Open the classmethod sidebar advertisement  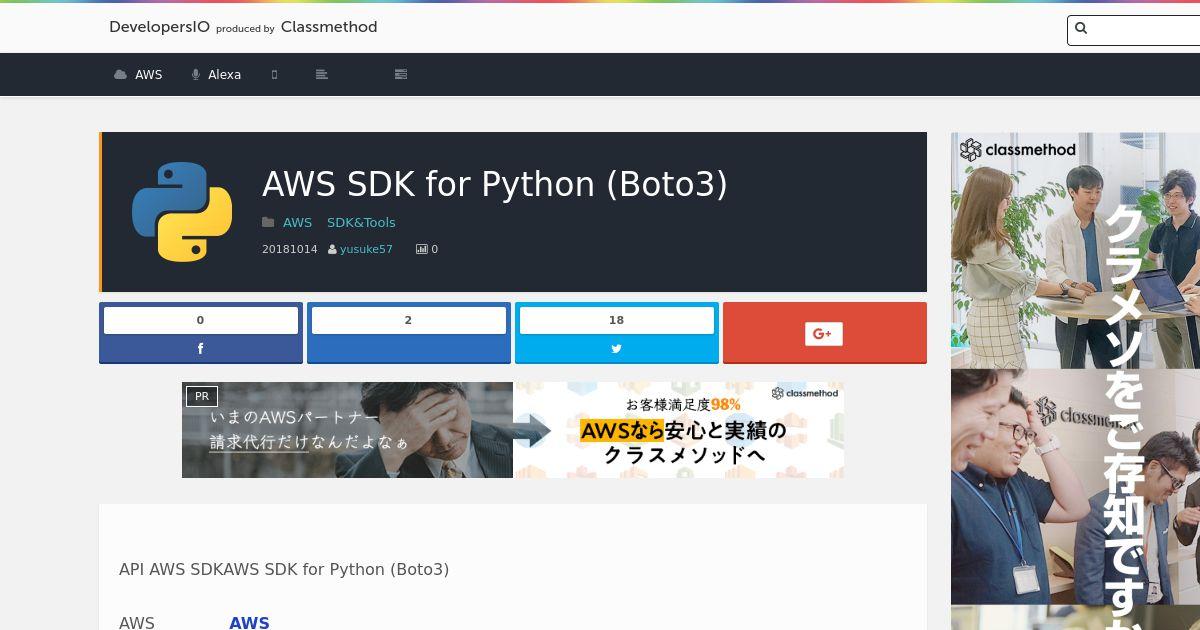coord(1075,381)
